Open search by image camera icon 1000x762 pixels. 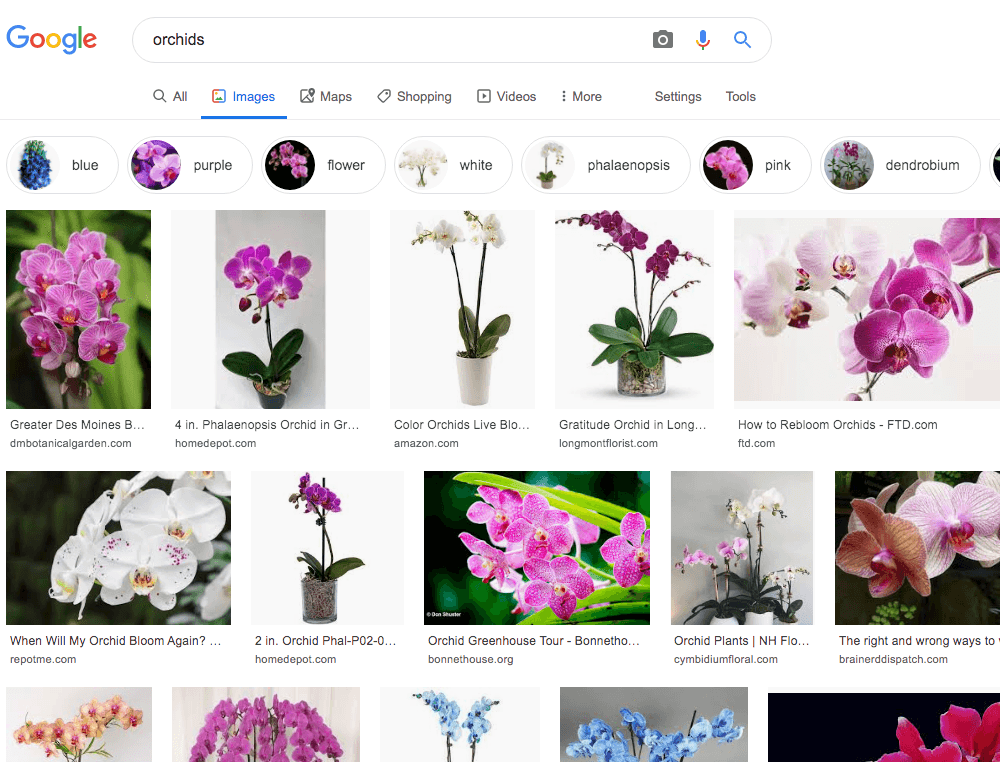(662, 40)
